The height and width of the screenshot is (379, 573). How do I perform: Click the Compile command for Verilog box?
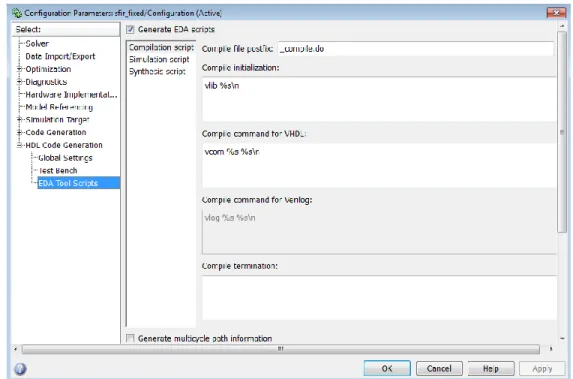(379, 231)
